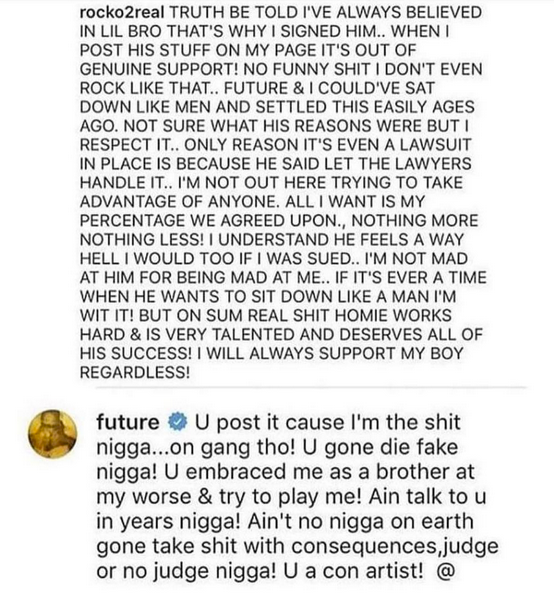This screenshot has height=595, width=554.
Task: Click future's gold profile avatar
Action: pyautogui.click(x=53, y=434)
